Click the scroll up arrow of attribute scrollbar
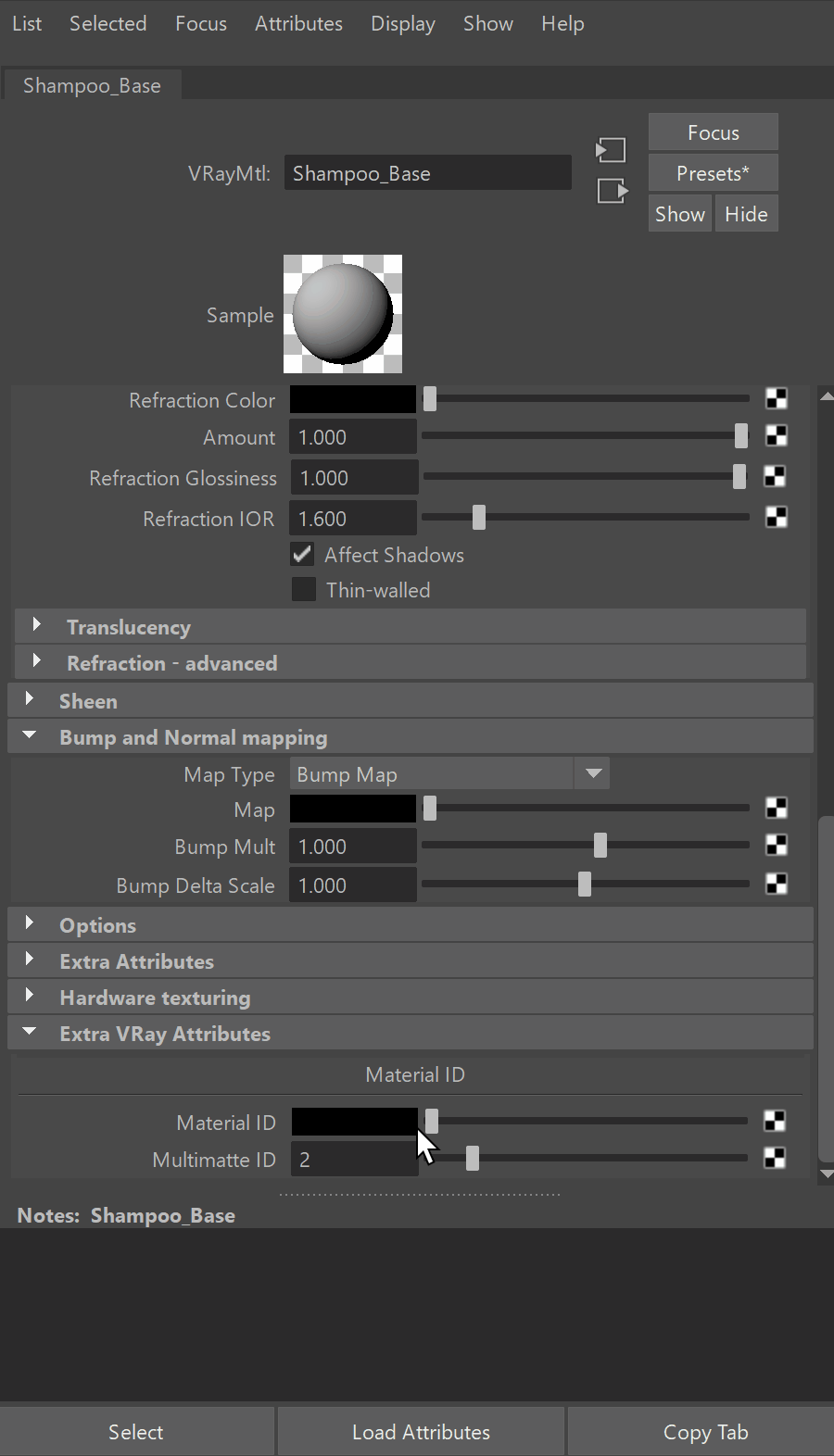 tap(827, 395)
